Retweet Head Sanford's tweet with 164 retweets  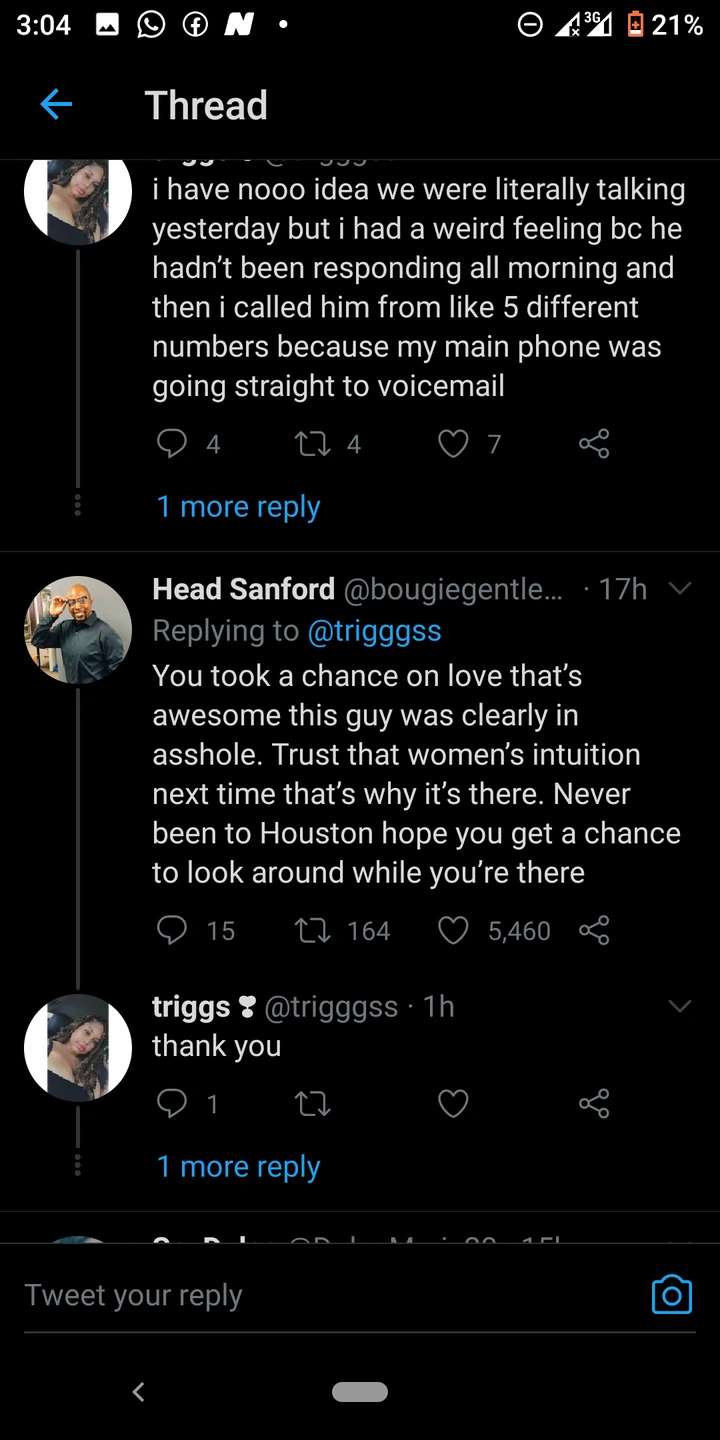pos(313,931)
